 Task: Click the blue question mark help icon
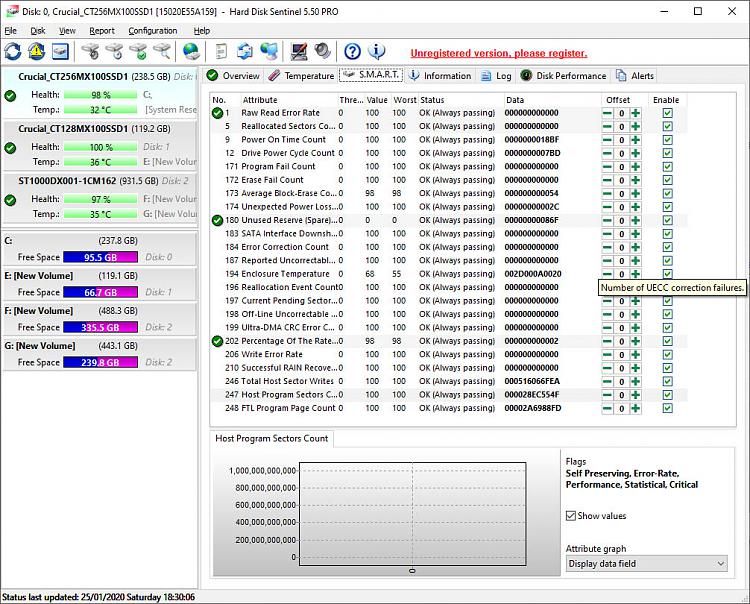click(x=353, y=51)
